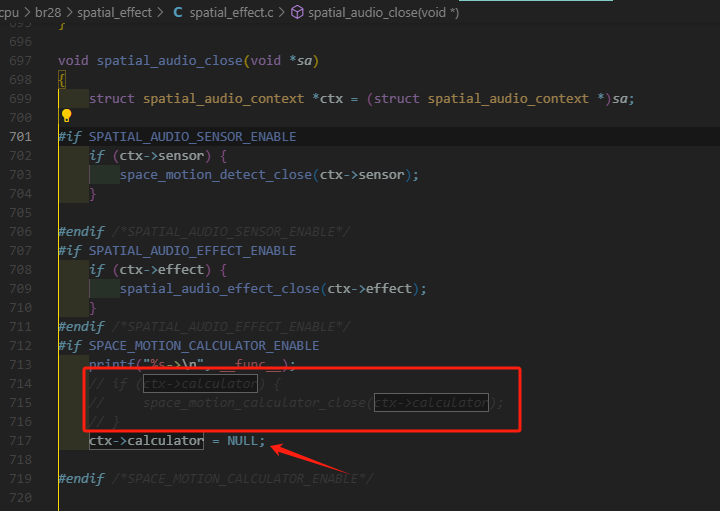Click the spatial_audio_close function name on line 697
The width and height of the screenshot is (720, 511).
tap(169, 61)
